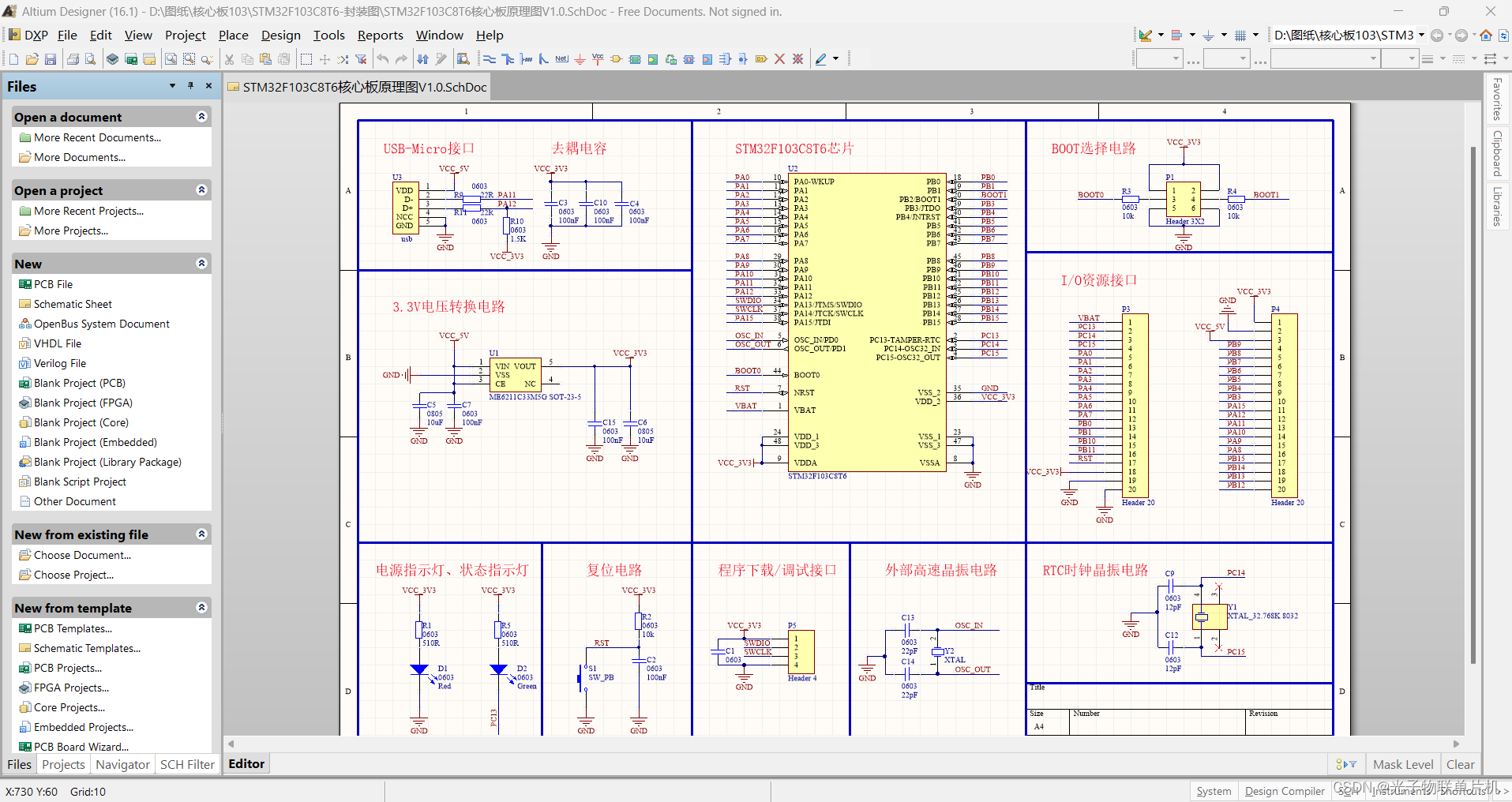Viewport: 1512px width, 802px height.
Task: Open the Files panel dropdown arrow
Action: [172, 86]
